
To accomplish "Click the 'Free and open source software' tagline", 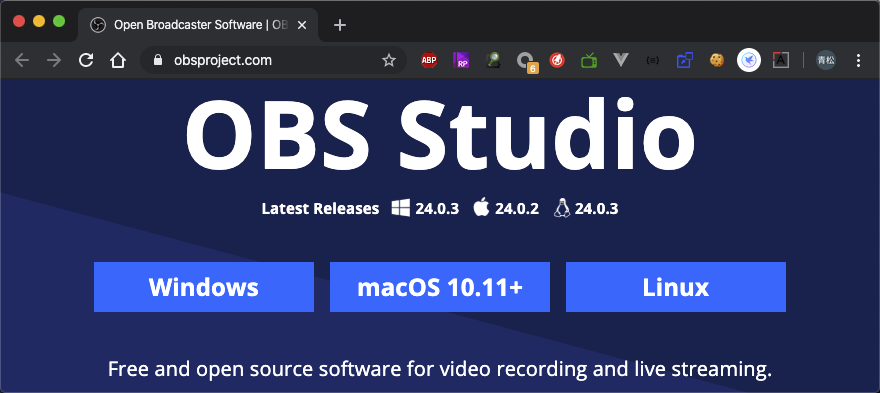I will click(x=440, y=369).
